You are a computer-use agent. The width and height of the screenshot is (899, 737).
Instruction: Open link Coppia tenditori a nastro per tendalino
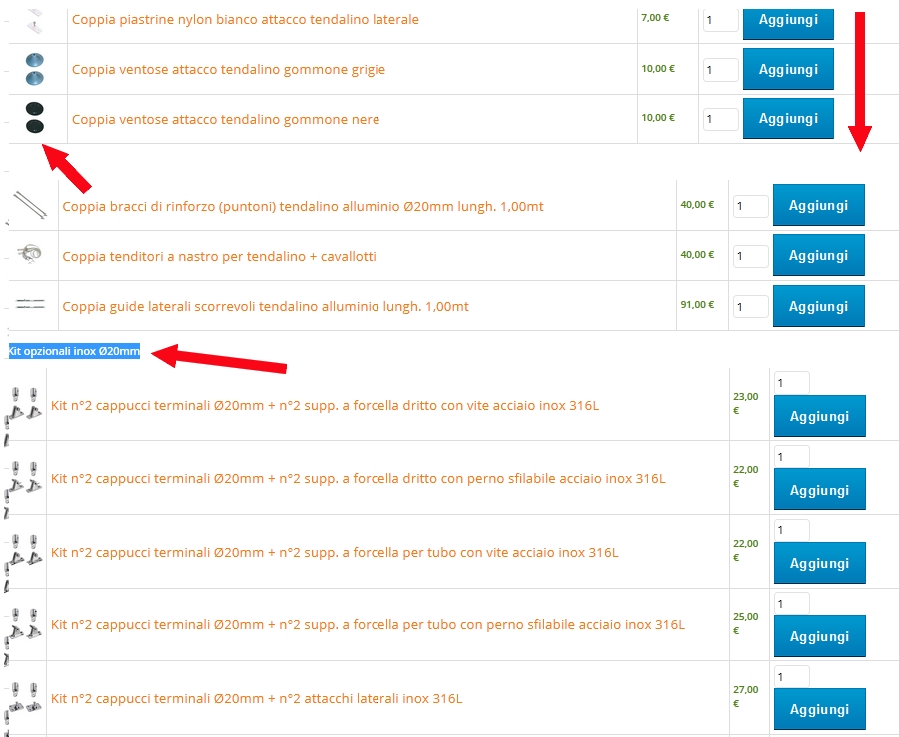(x=219, y=256)
